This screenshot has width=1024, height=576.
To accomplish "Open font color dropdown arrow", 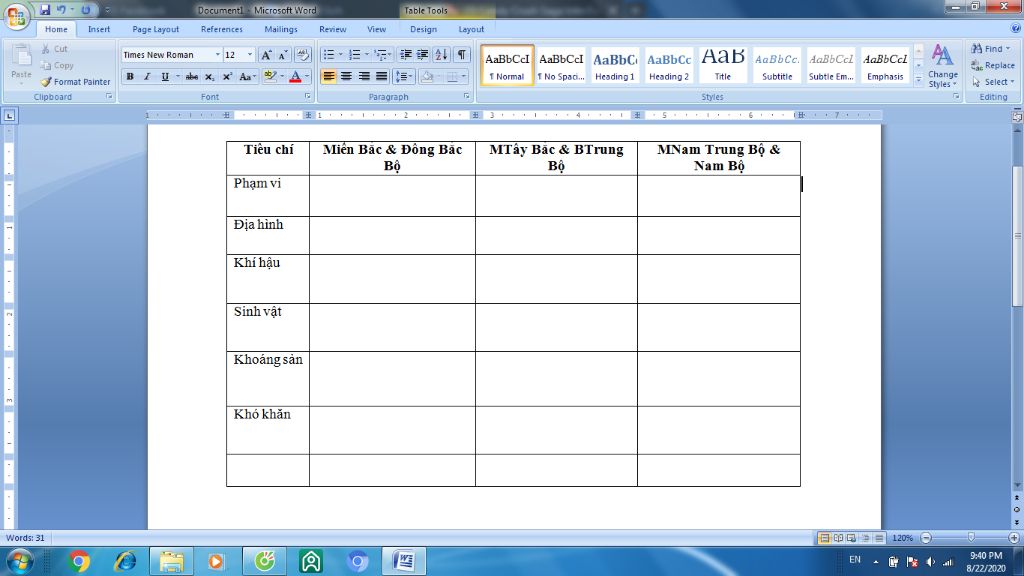I will [x=307, y=76].
